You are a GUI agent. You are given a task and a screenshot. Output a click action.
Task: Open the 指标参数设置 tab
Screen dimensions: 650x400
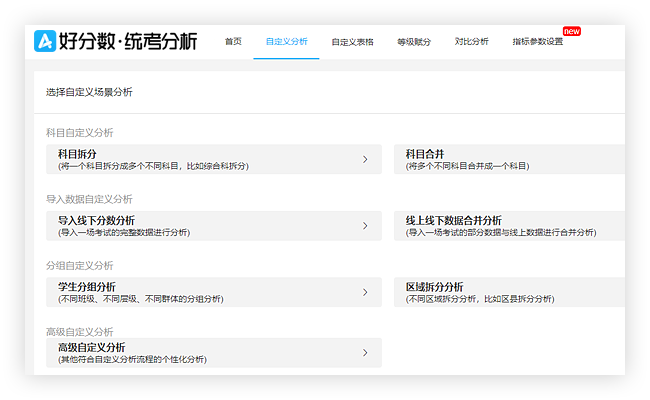coord(537,42)
